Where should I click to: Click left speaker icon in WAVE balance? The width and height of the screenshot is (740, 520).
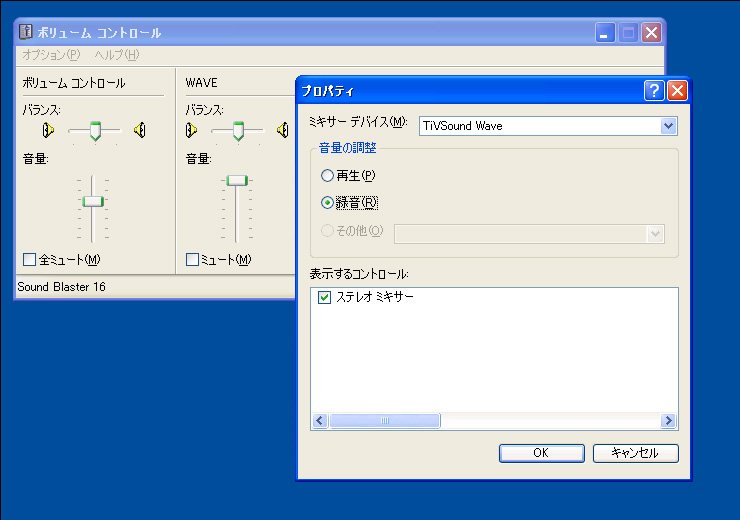tap(191, 130)
